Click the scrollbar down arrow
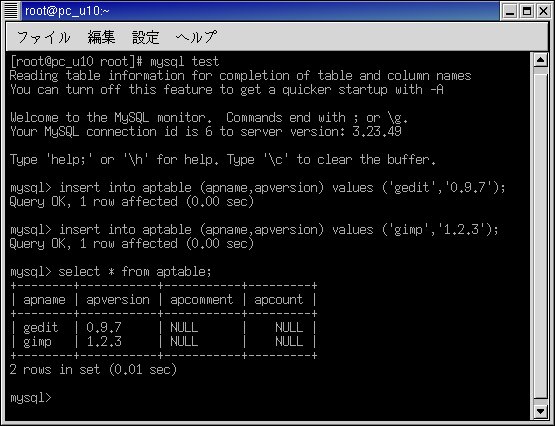This screenshot has height=426, width=555. click(540, 411)
